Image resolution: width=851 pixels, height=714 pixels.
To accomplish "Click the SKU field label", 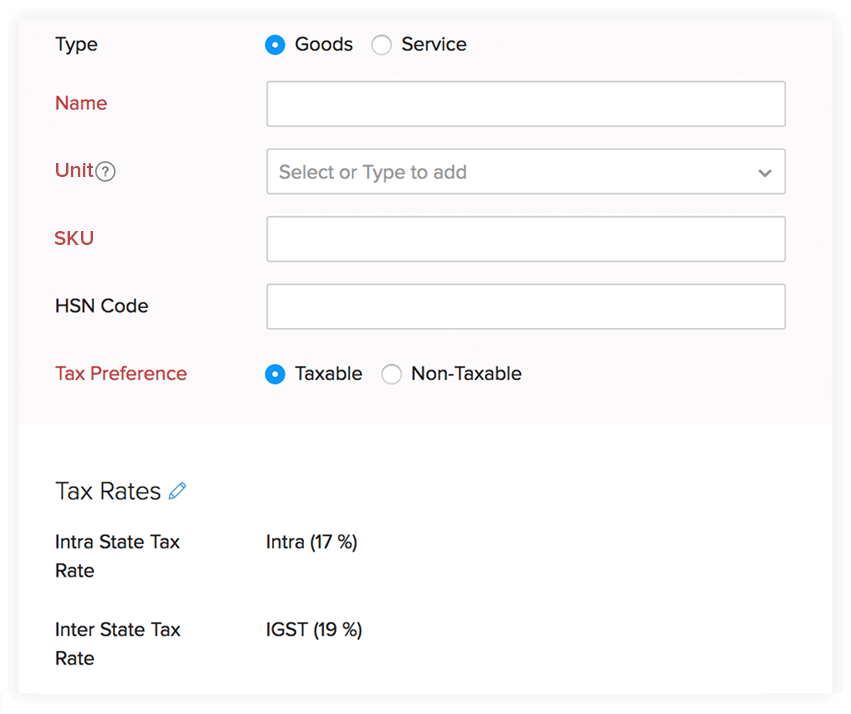I will tap(74, 238).
